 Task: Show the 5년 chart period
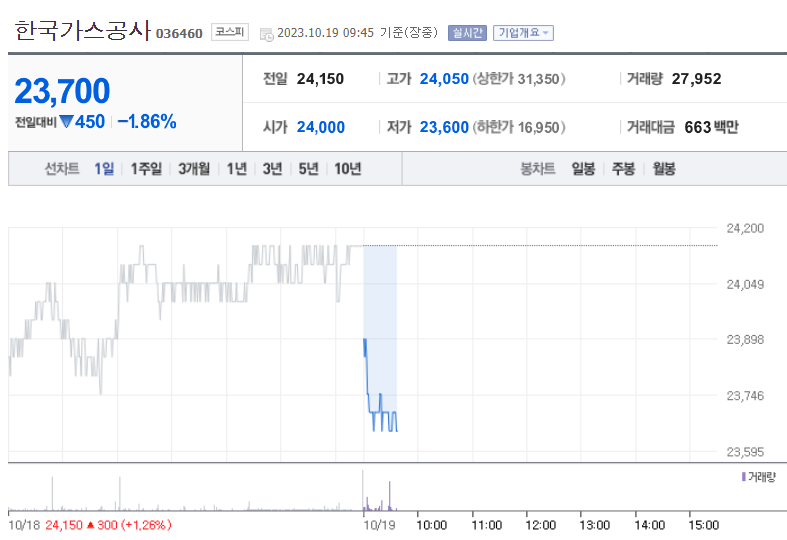(x=309, y=169)
